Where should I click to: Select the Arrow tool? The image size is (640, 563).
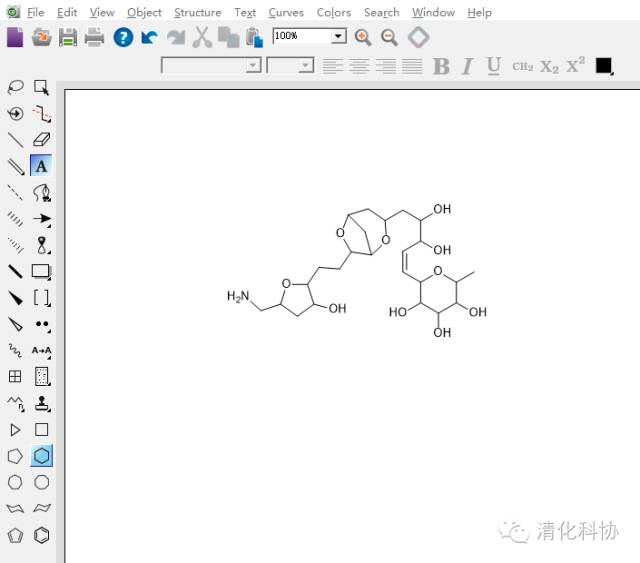(x=42, y=219)
